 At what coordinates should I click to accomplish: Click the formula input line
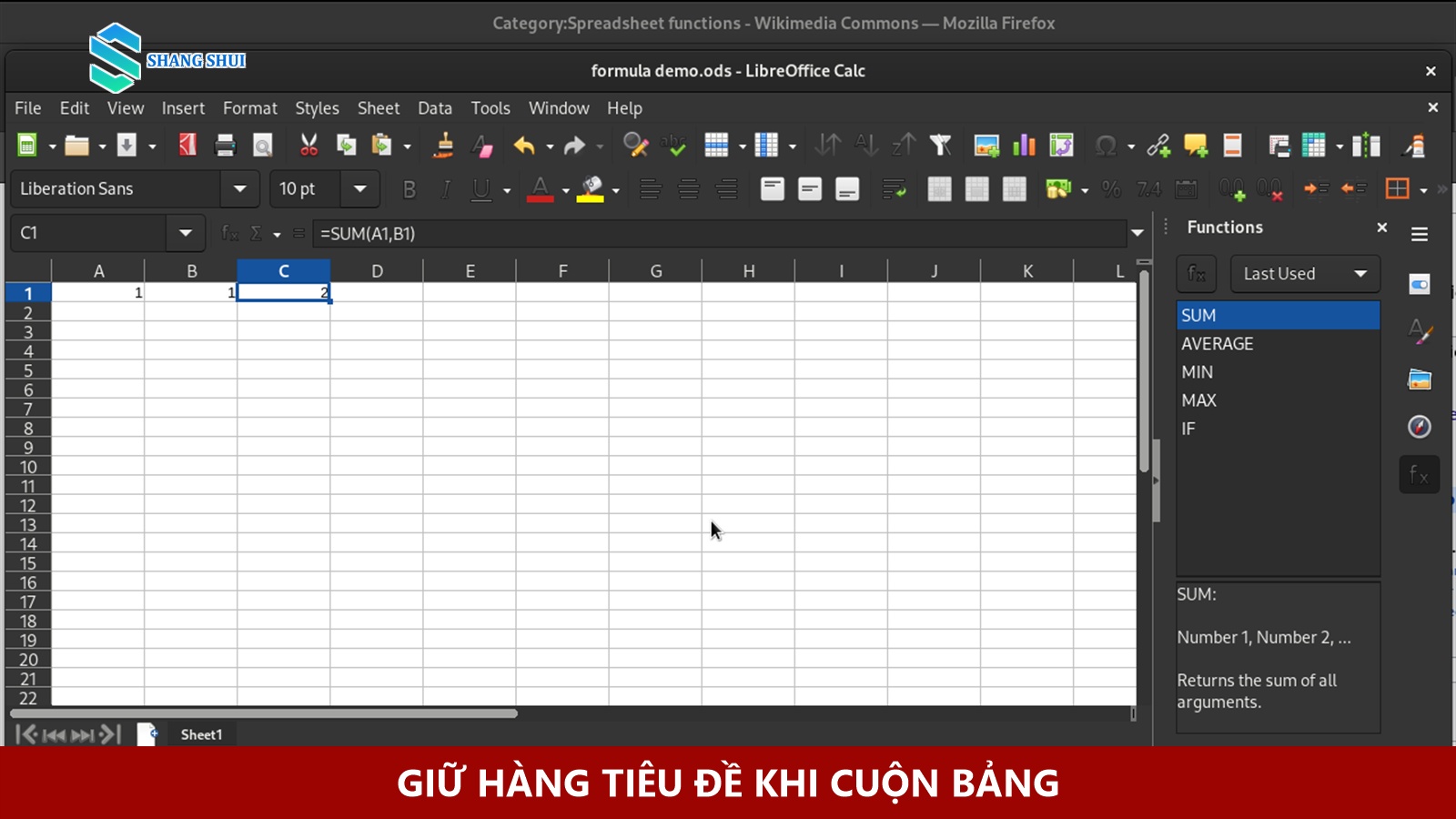720,234
